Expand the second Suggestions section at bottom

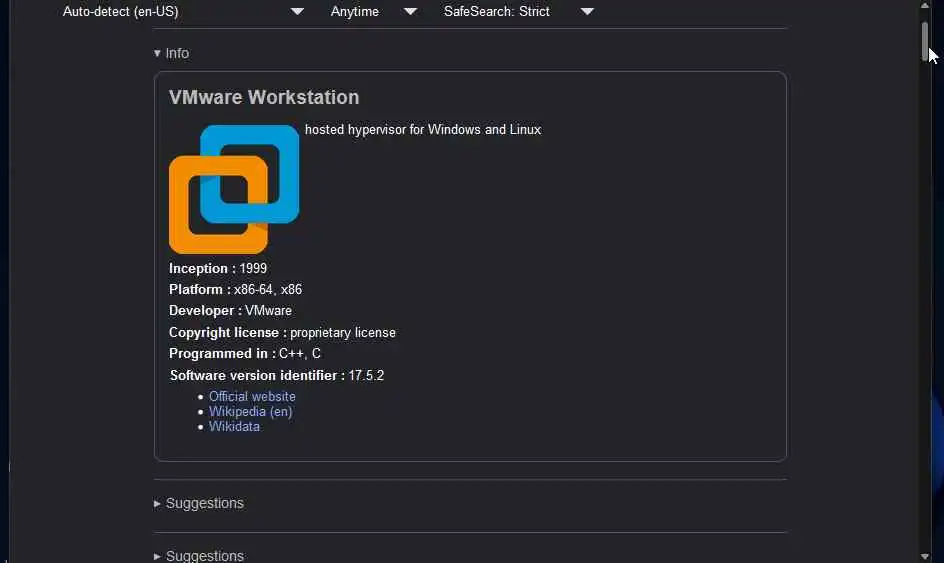[x=199, y=556]
